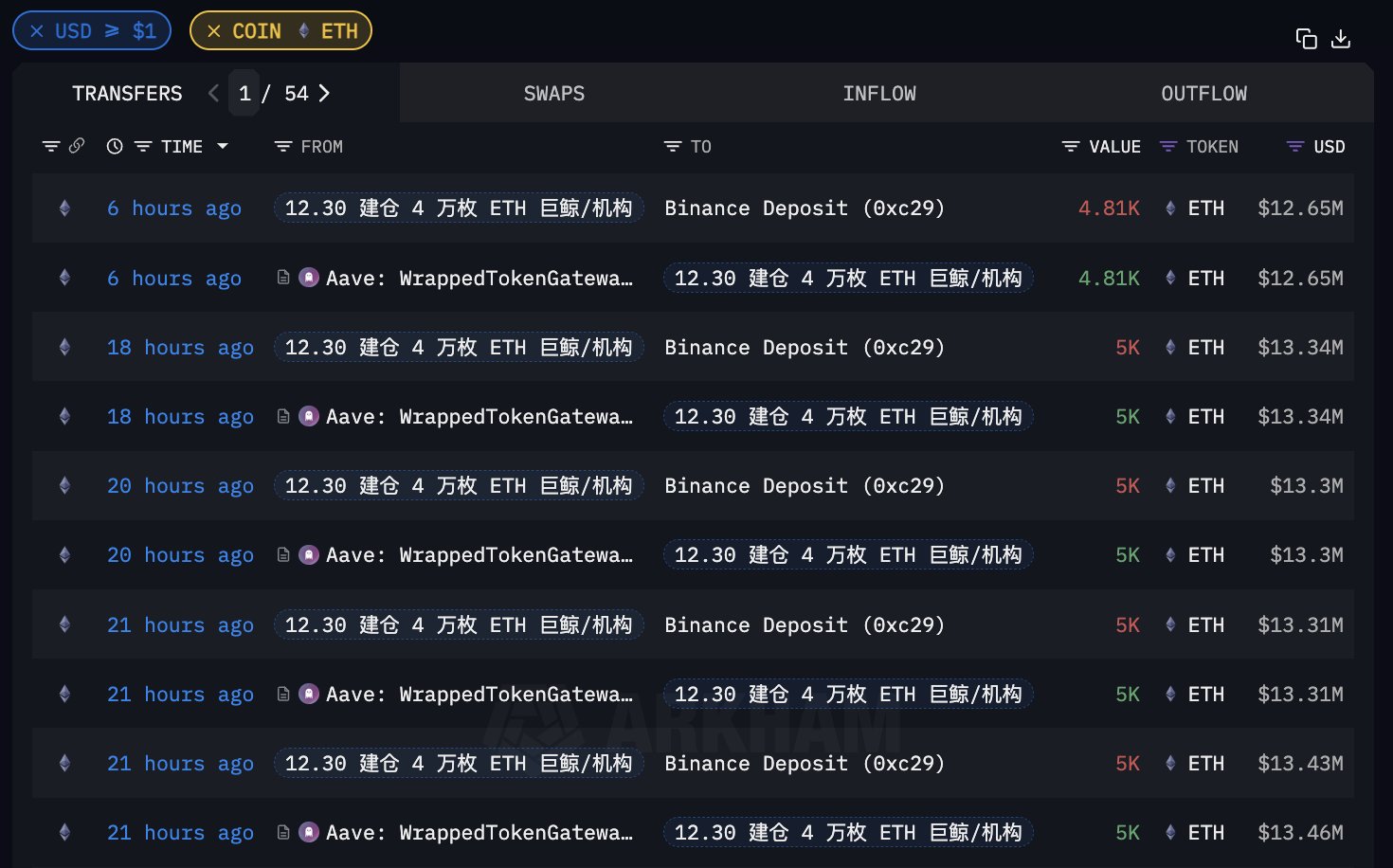Switch to the SWAPS tab
The image size is (1393, 868).
[554, 94]
